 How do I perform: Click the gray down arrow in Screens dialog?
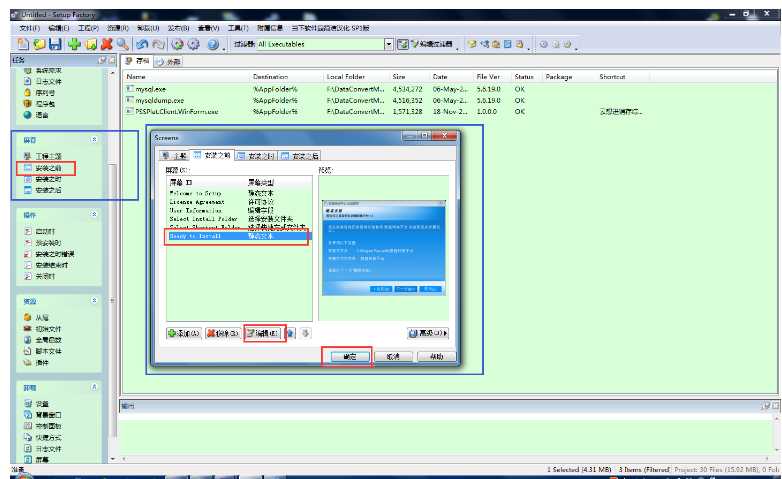[x=305, y=333]
